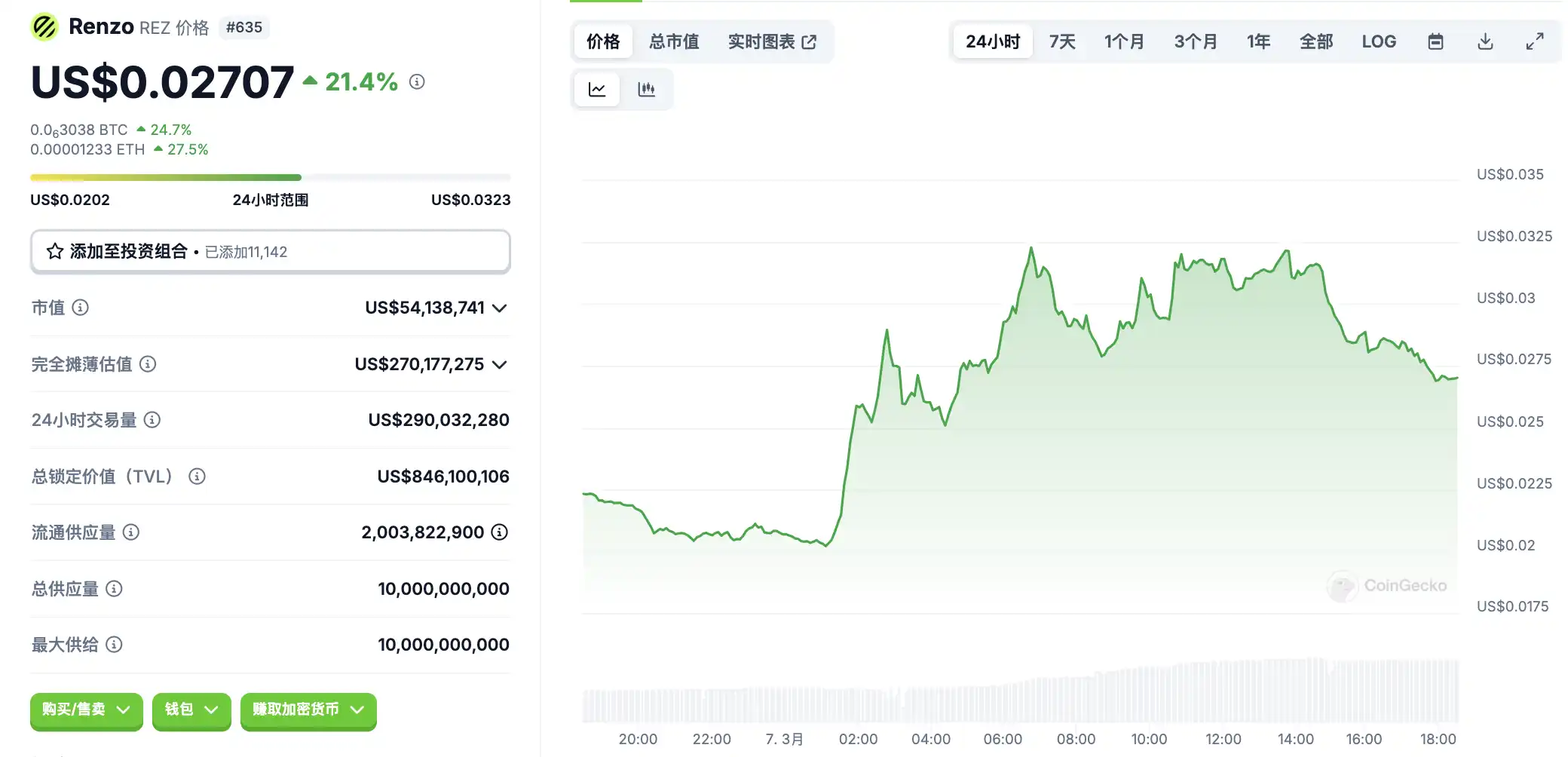Click the 24小时范围 price range bar
This screenshot has height=757, width=1568.
point(270,178)
